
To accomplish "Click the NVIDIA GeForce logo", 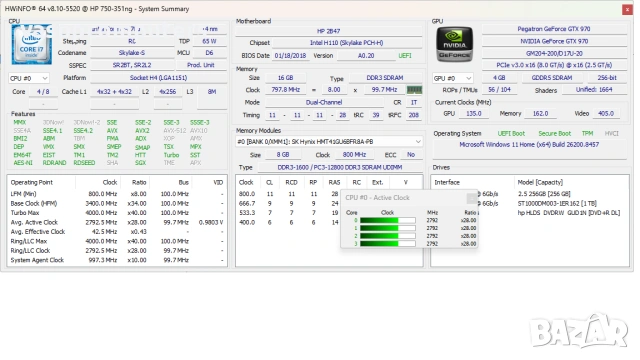I will [455, 44].
